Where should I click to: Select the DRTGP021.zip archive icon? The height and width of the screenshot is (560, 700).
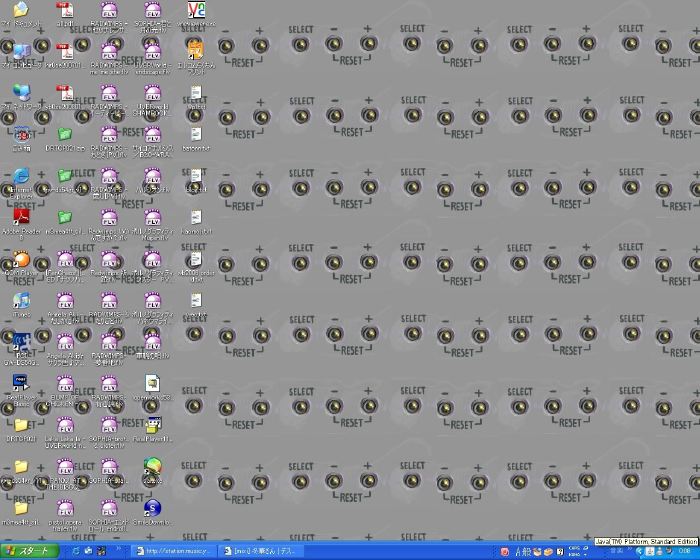[65, 134]
